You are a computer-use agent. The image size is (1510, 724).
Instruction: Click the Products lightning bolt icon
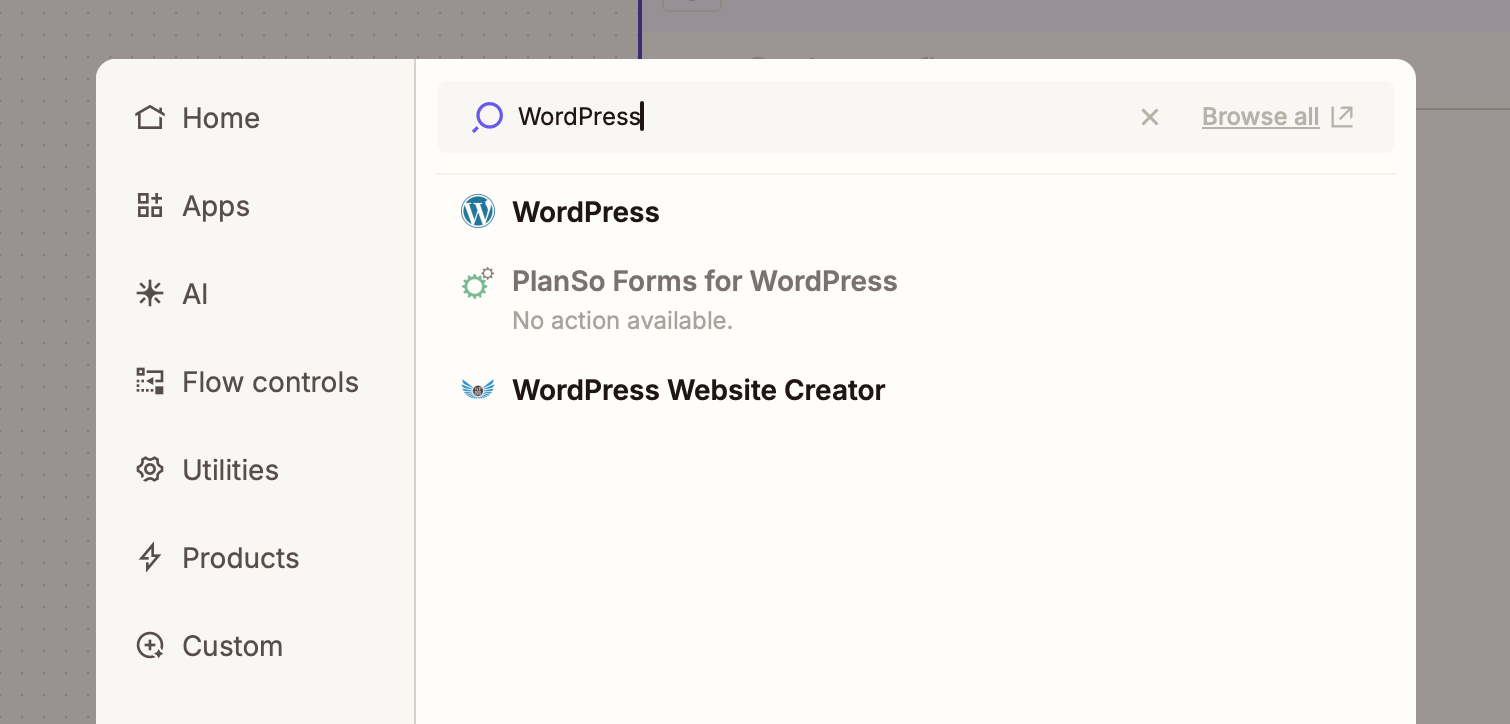(150, 558)
